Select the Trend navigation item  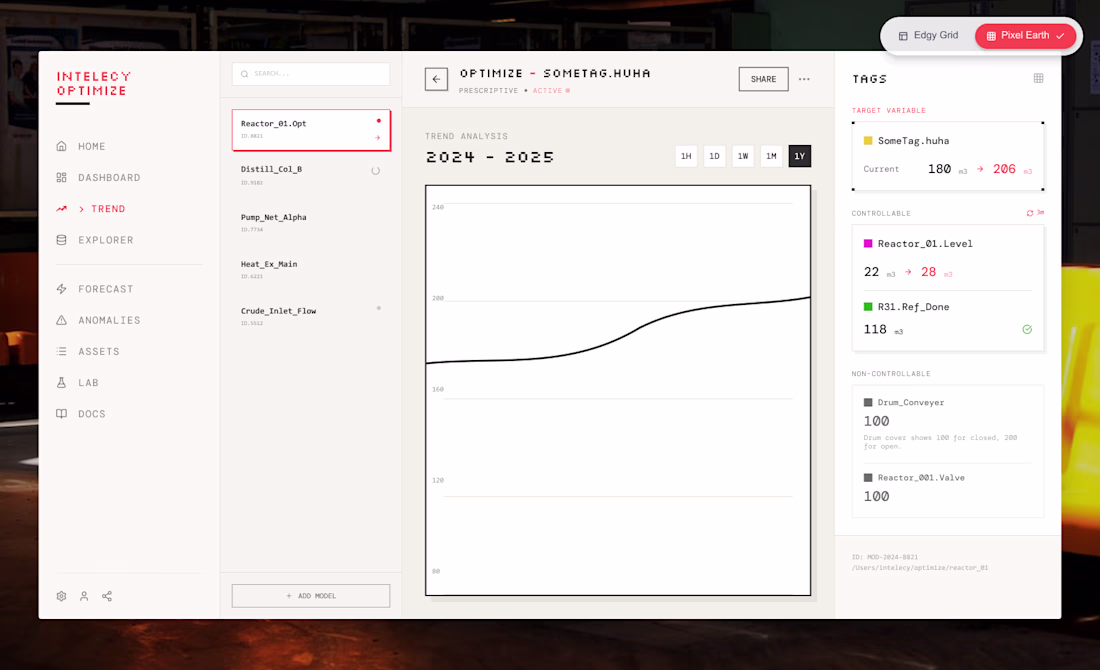click(107, 209)
